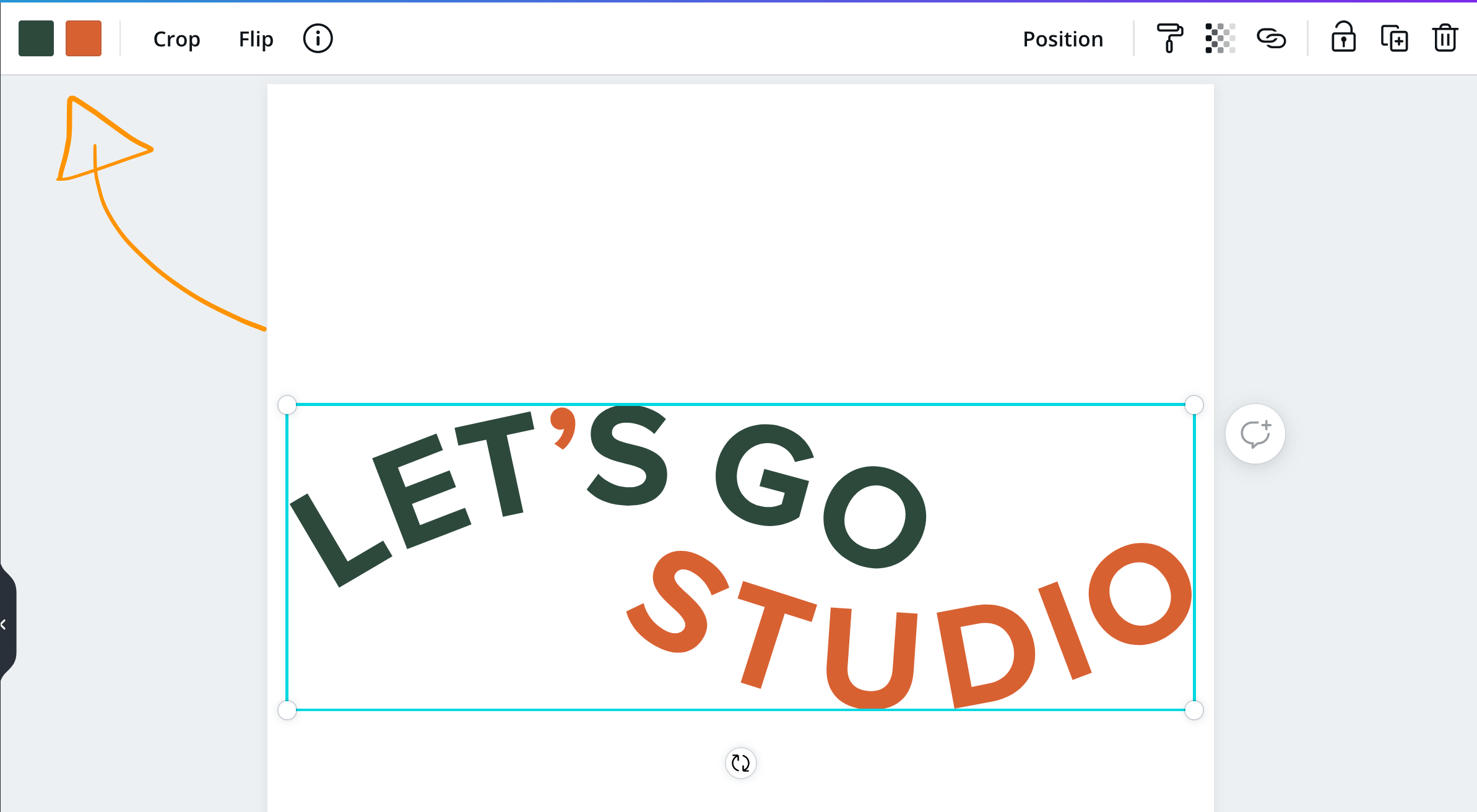Open the Flip options

click(x=256, y=39)
